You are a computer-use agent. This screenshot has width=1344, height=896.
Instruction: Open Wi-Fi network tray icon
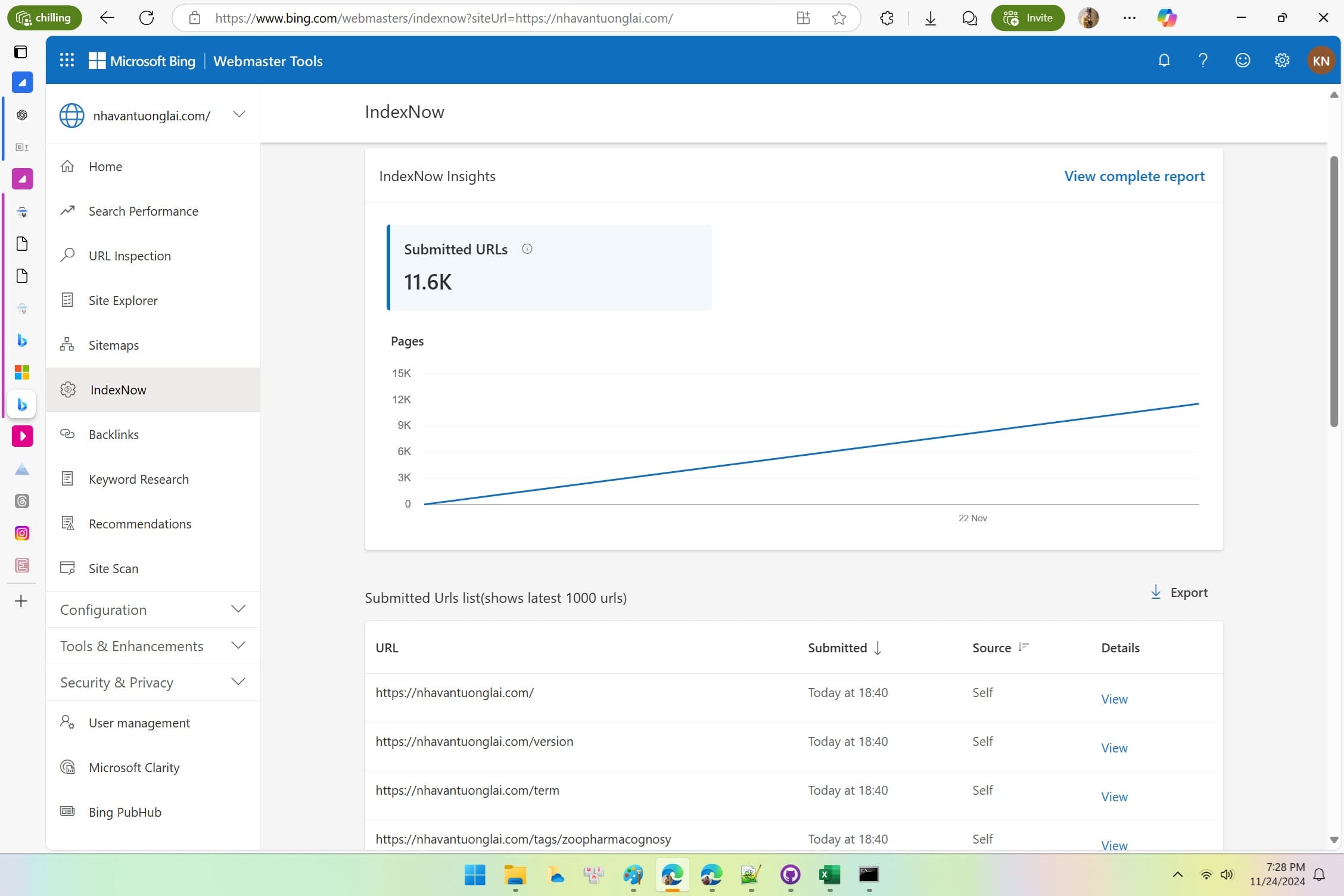(x=1206, y=875)
